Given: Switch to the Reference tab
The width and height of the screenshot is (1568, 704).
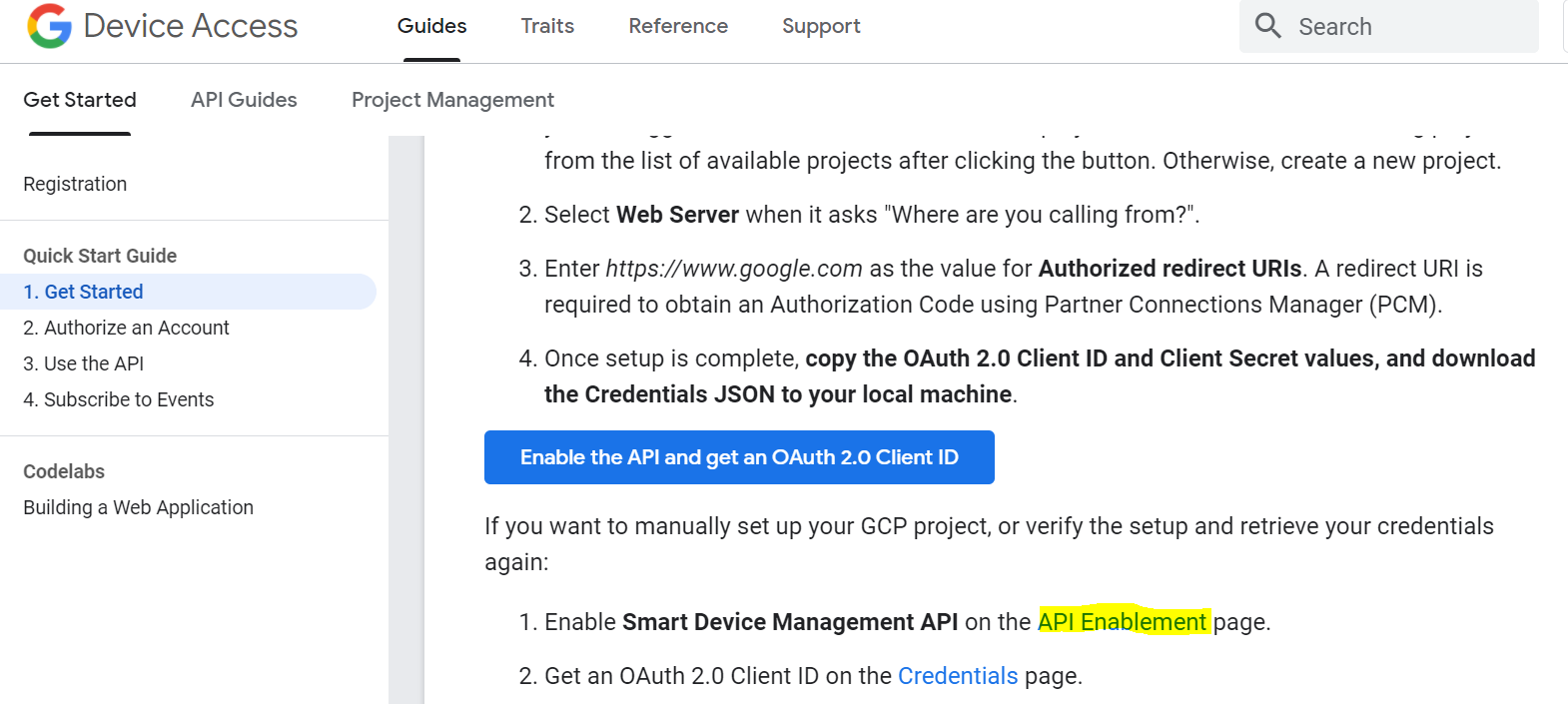Looking at the screenshot, I should click(x=678, y=26).
